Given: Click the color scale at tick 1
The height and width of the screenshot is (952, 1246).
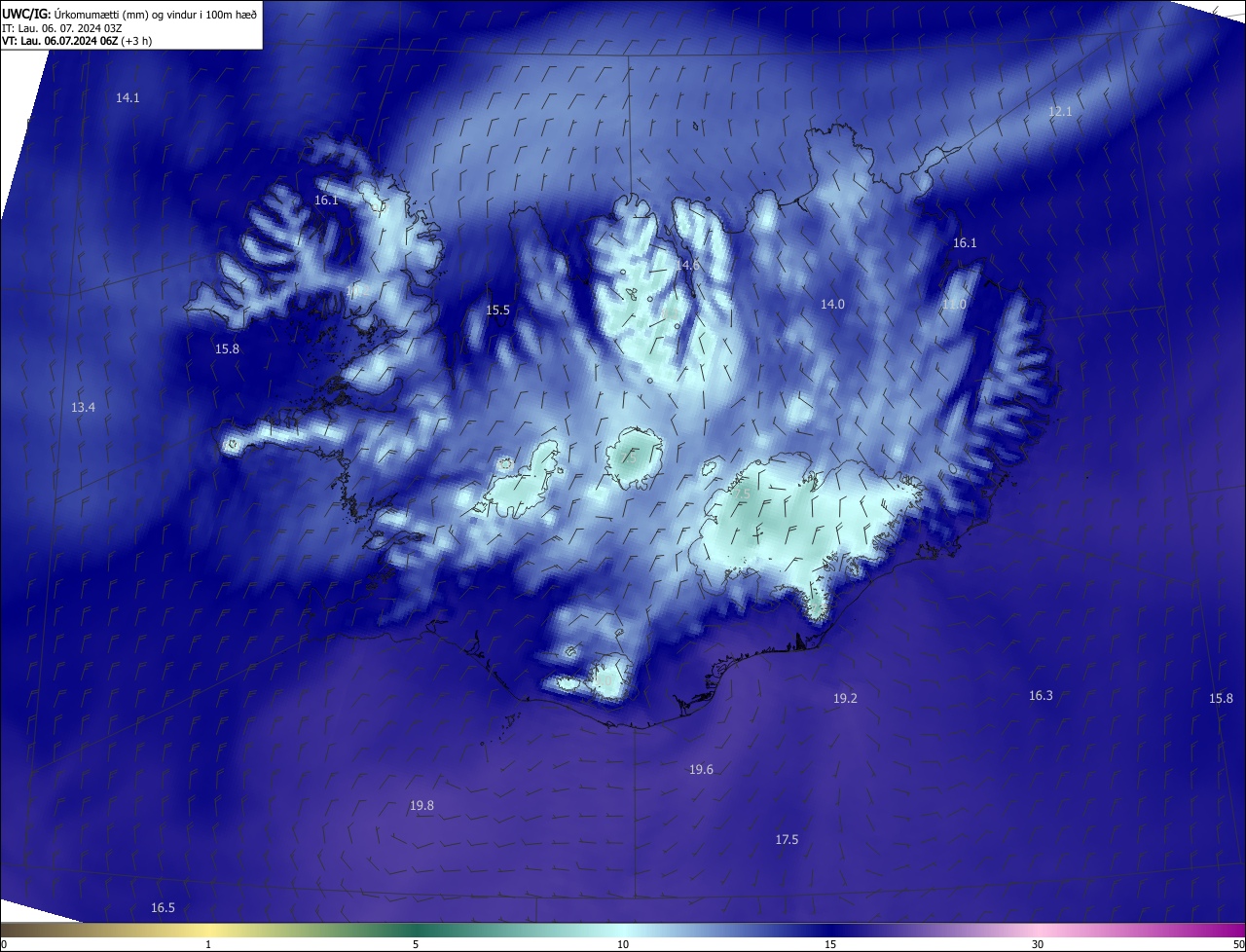Looking at the screenshot, I should click(x=208, y=944).
